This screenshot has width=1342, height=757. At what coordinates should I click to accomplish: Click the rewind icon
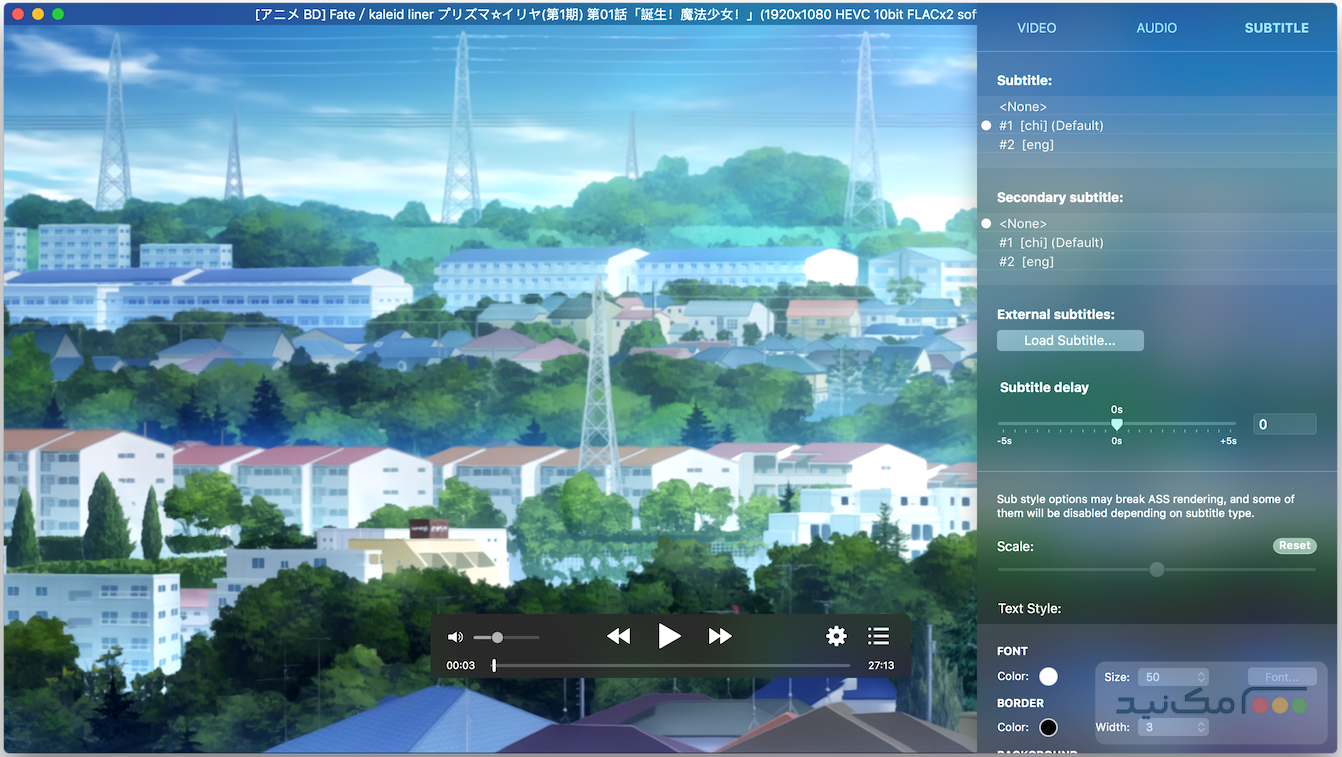pyautogui.click(x=618, y=636)
